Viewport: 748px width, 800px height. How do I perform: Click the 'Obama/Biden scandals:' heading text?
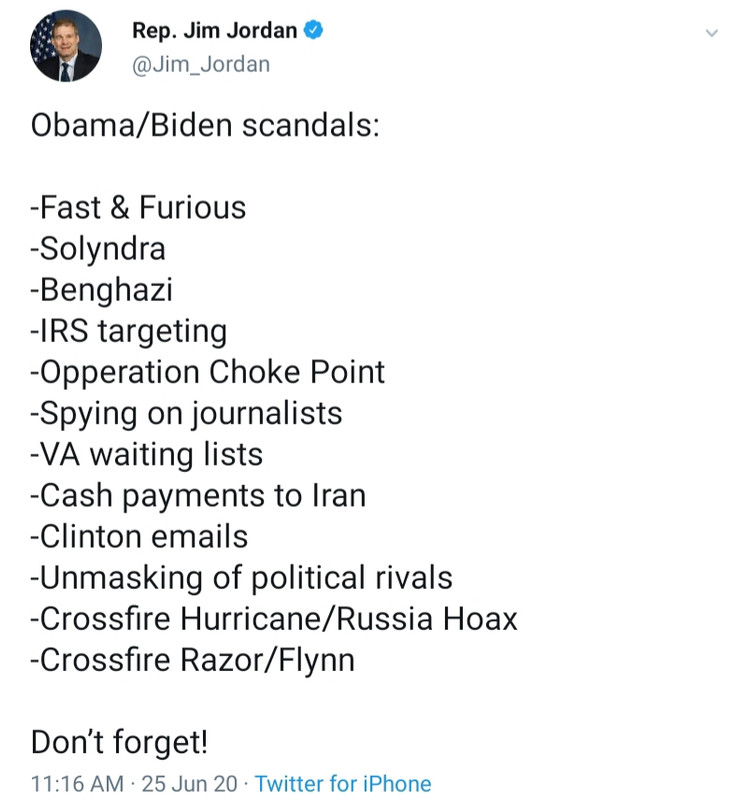tap(205, 126)
